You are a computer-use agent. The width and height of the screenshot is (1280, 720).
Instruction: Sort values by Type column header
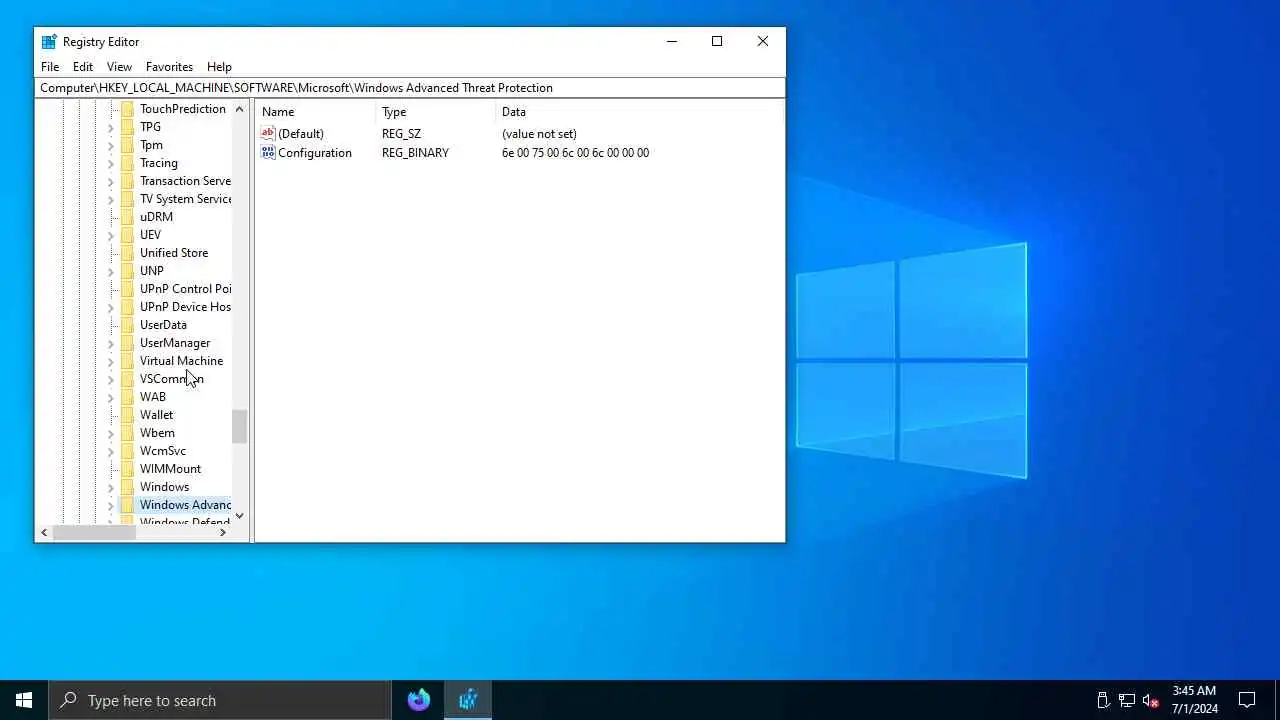tap(436, 112)
